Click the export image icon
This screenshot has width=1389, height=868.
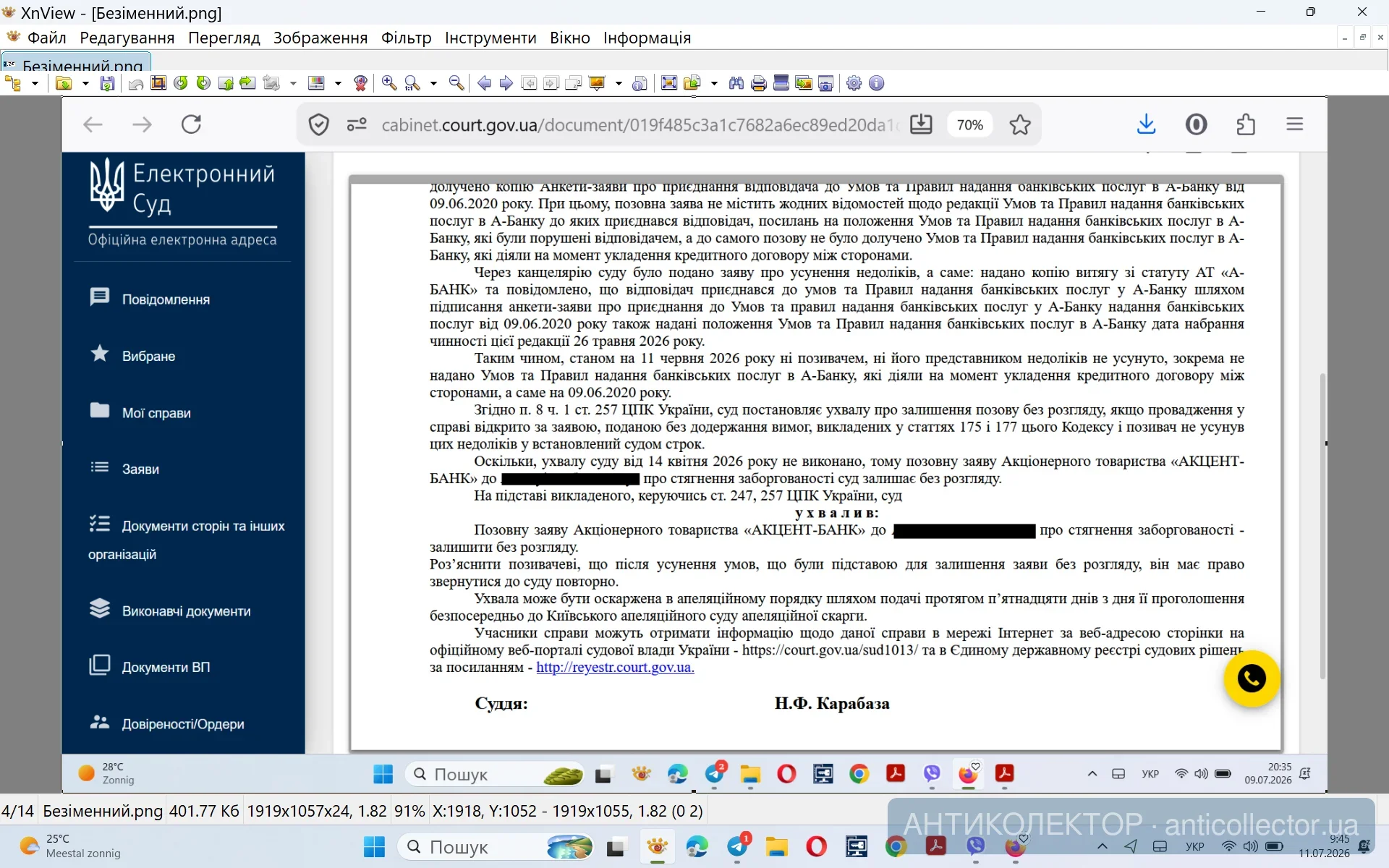point(692,83)
